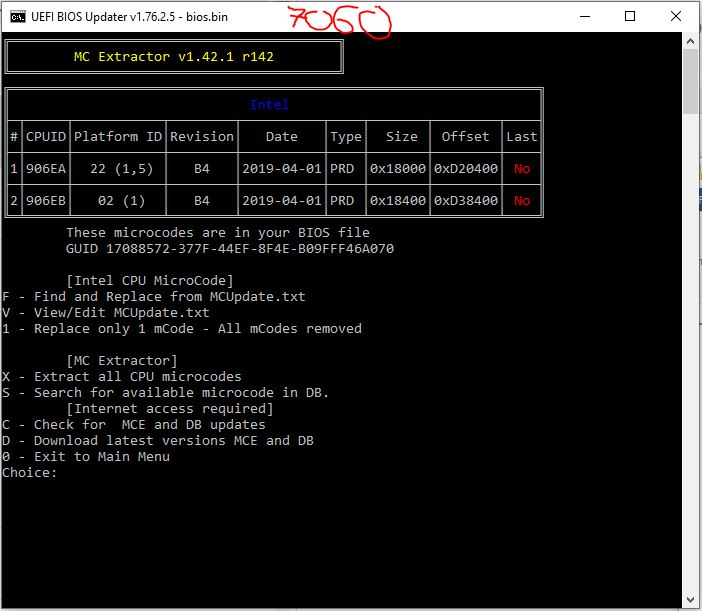Click the 'Size' column header
702x611 pixels.
402,137
